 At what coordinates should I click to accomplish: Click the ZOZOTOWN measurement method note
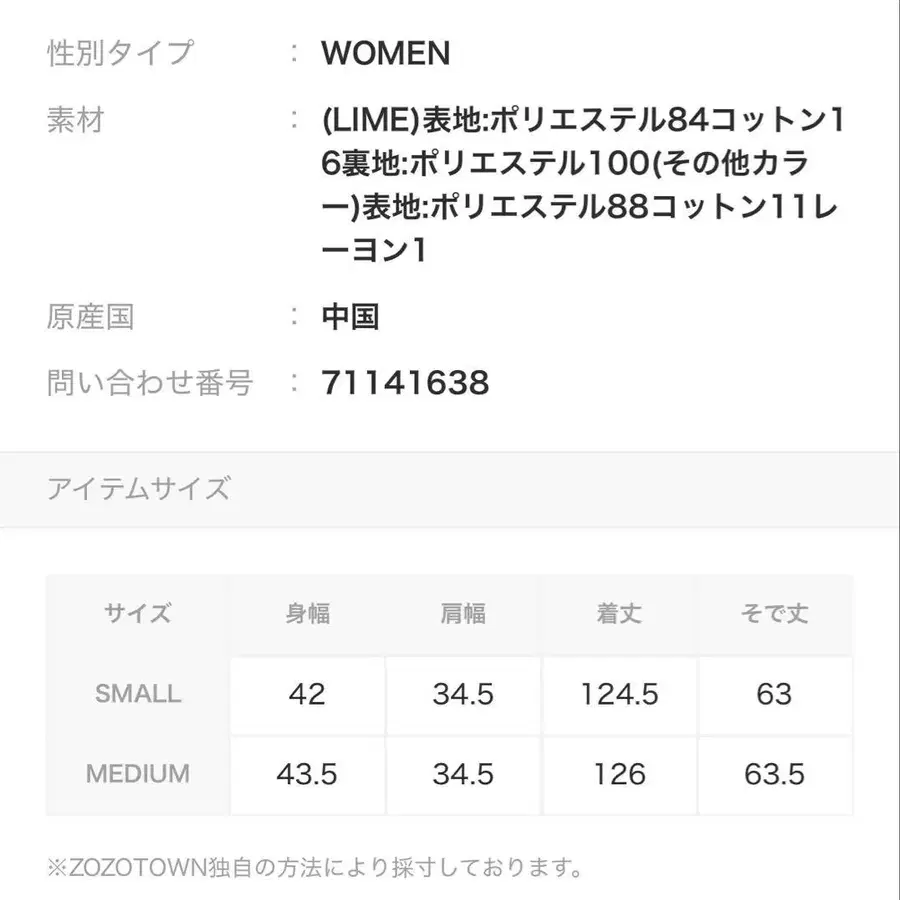click(315, 865)
